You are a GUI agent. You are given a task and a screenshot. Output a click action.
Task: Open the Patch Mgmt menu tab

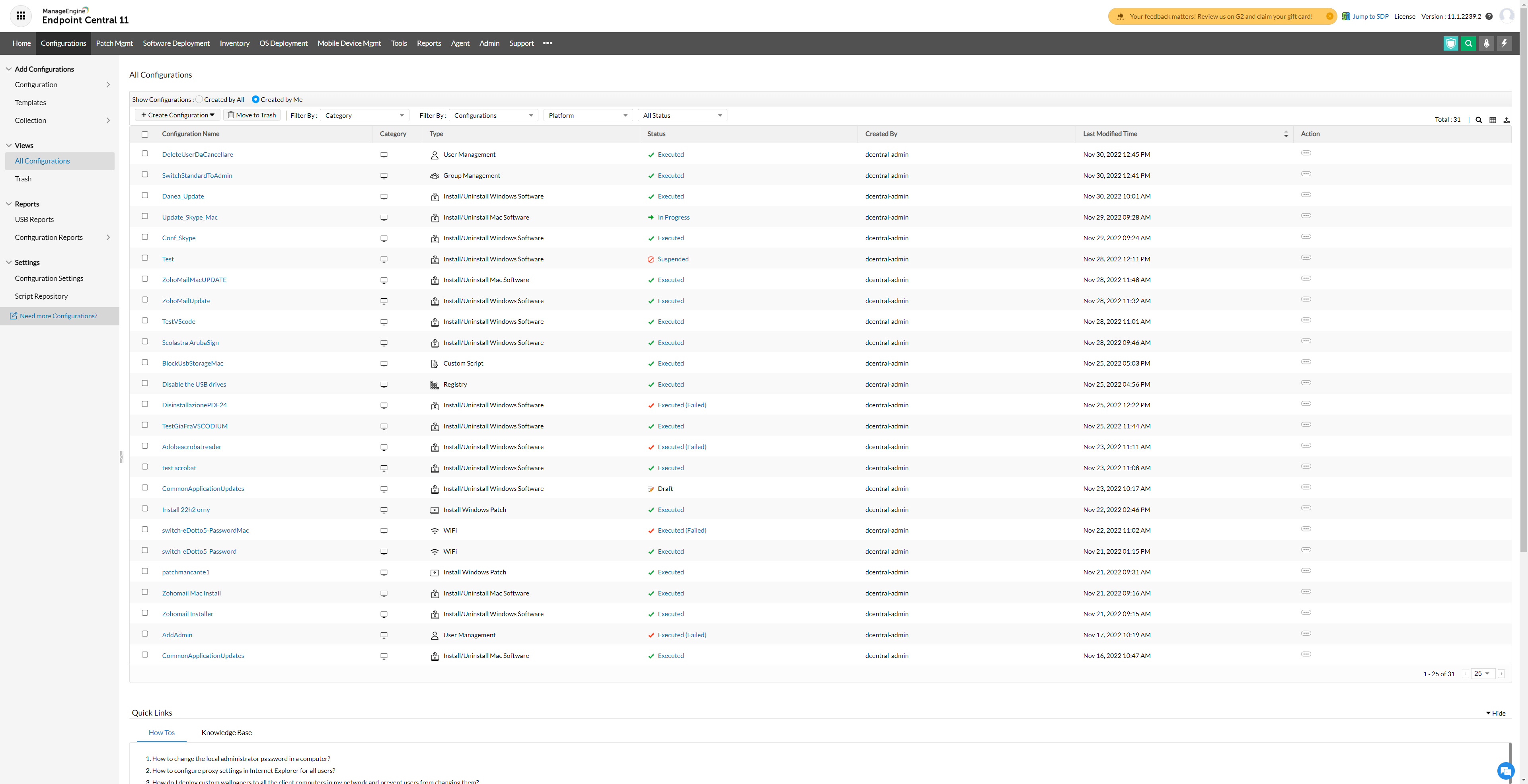click(x=115, y=43)
